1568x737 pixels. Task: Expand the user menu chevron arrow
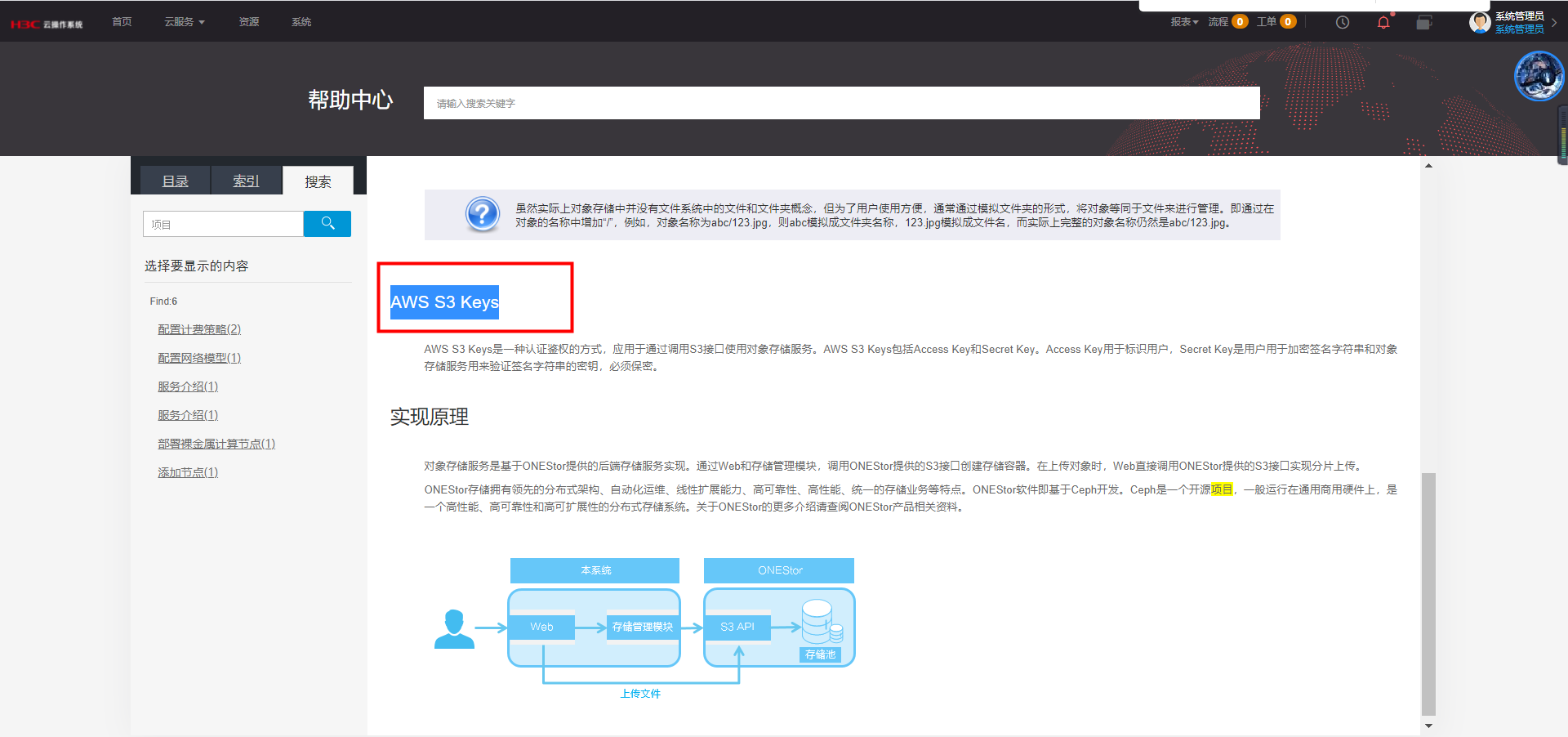[x=1554, y=23]
